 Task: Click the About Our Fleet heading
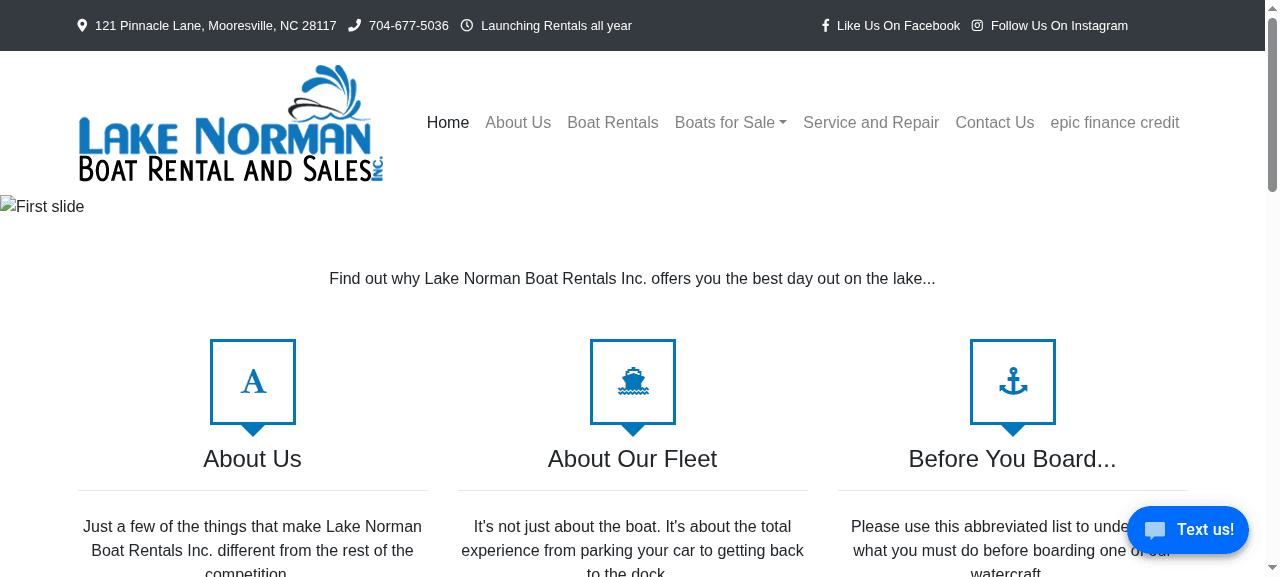coord(633,459)
